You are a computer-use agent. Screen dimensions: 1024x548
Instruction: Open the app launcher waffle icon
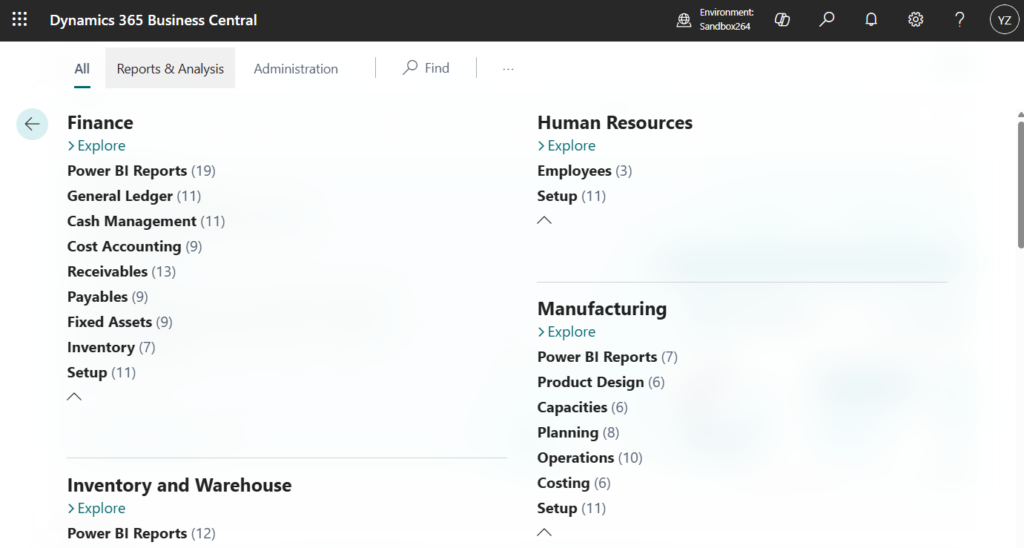point(19,20)
